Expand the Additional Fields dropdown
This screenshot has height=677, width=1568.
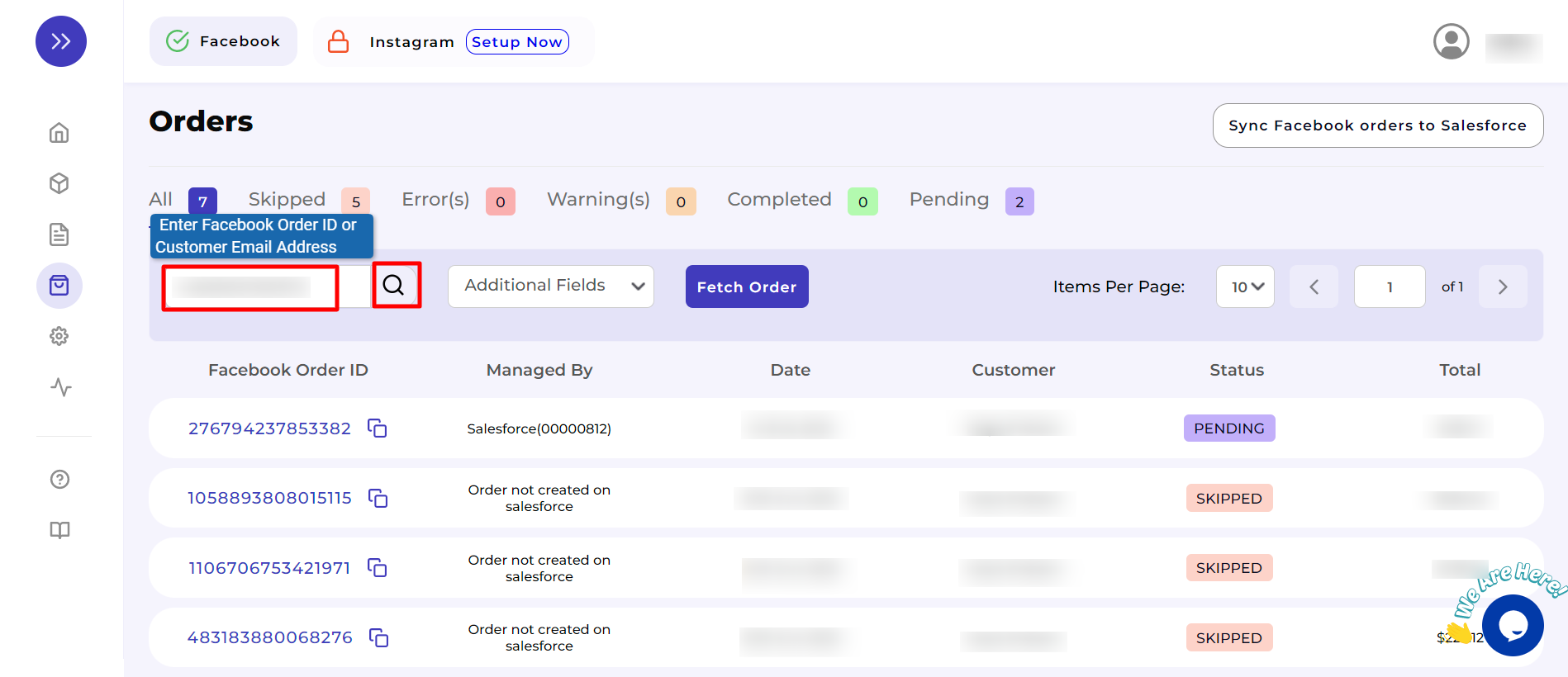(x=551, y=286)
